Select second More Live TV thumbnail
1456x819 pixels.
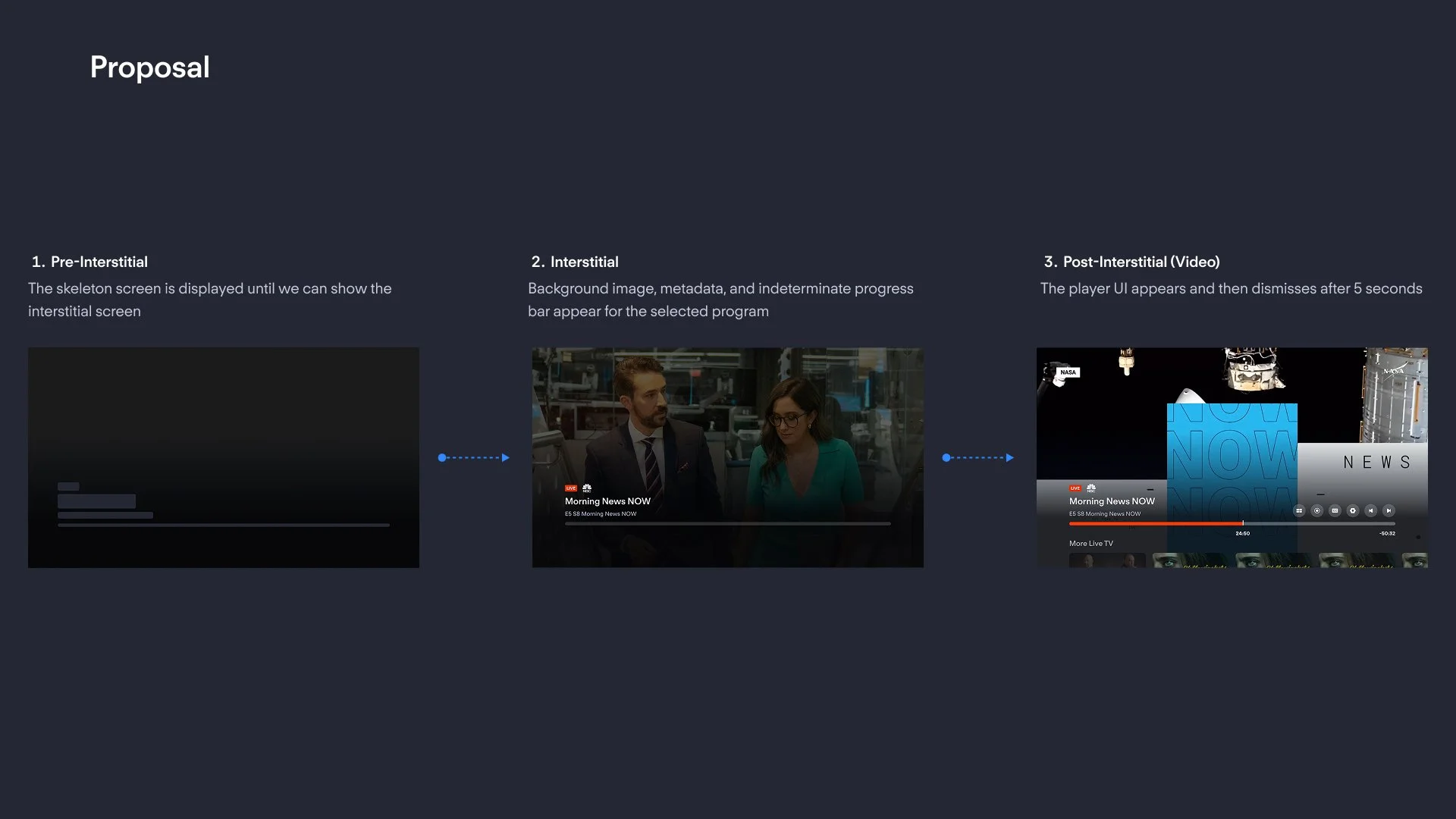(x=1190, y=561)
